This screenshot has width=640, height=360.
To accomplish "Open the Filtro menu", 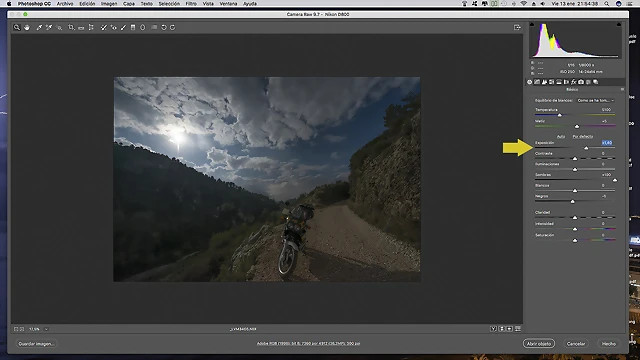I will (191, 4).
